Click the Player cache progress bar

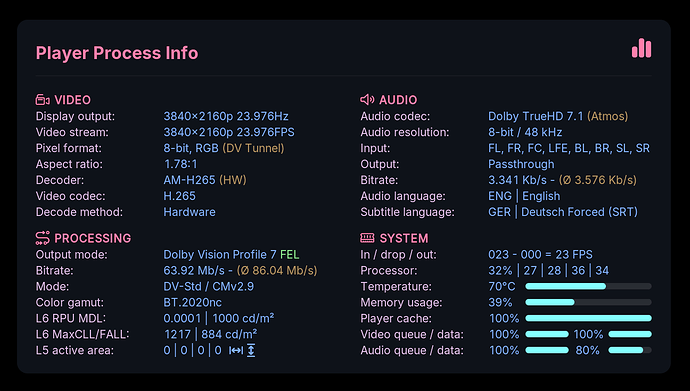[588, 318]
